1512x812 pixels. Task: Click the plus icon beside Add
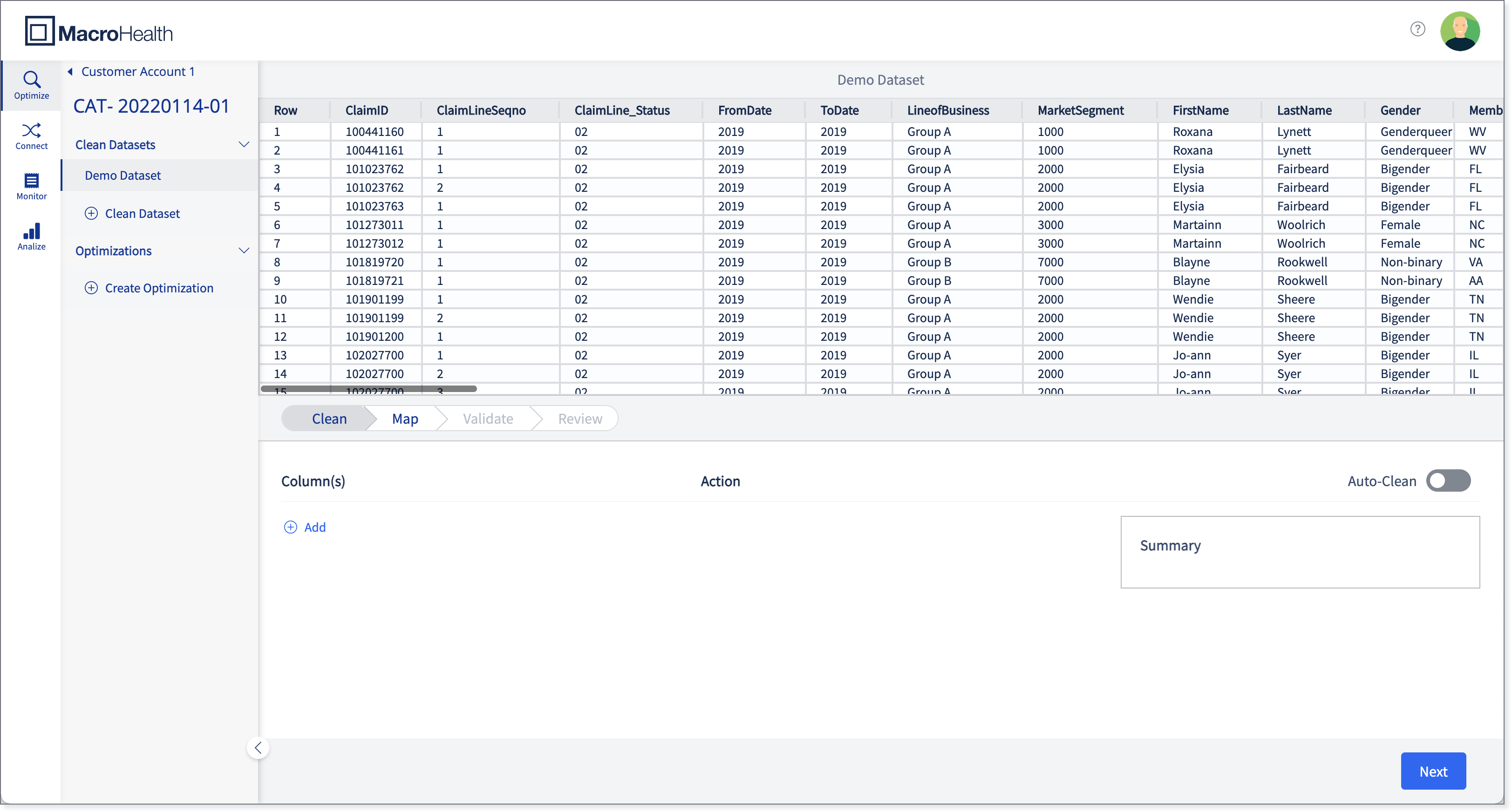point(290,528)
